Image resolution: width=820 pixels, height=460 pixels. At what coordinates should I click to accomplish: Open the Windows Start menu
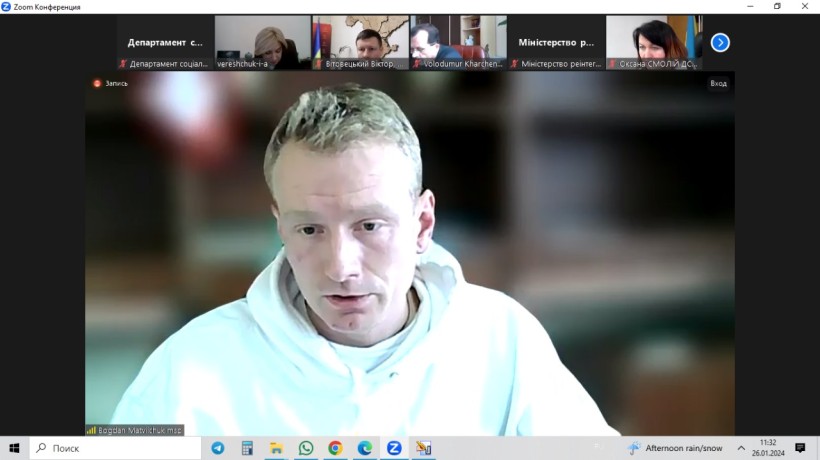pos(14,448)
